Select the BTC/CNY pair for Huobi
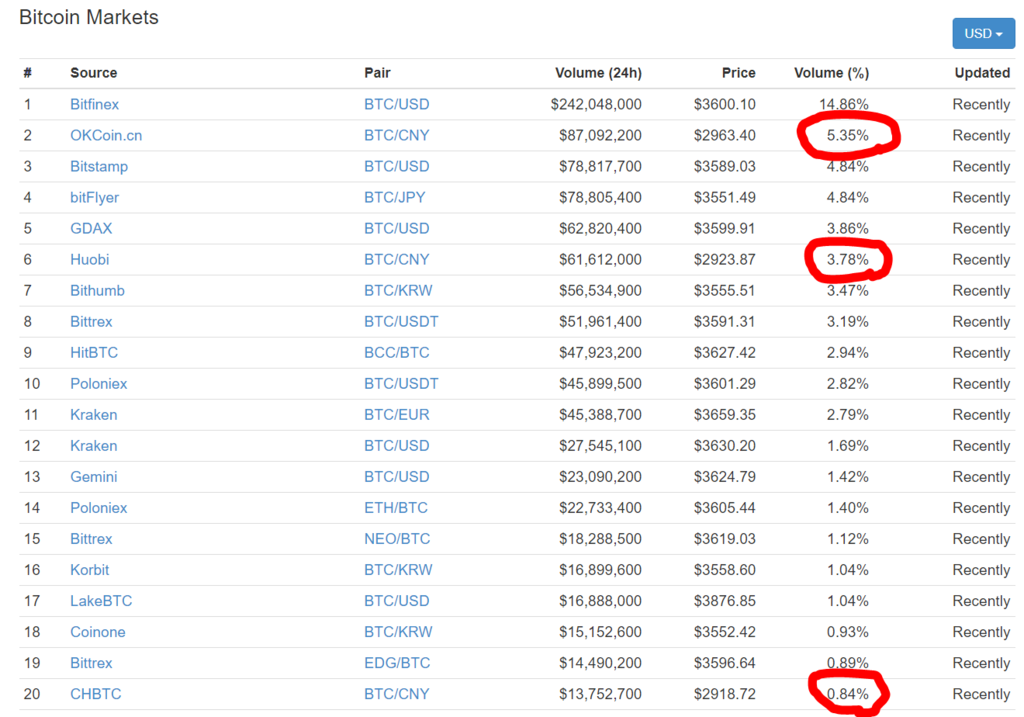The height and width of the screenshot is (717, 1024). (x=396, y=259)
